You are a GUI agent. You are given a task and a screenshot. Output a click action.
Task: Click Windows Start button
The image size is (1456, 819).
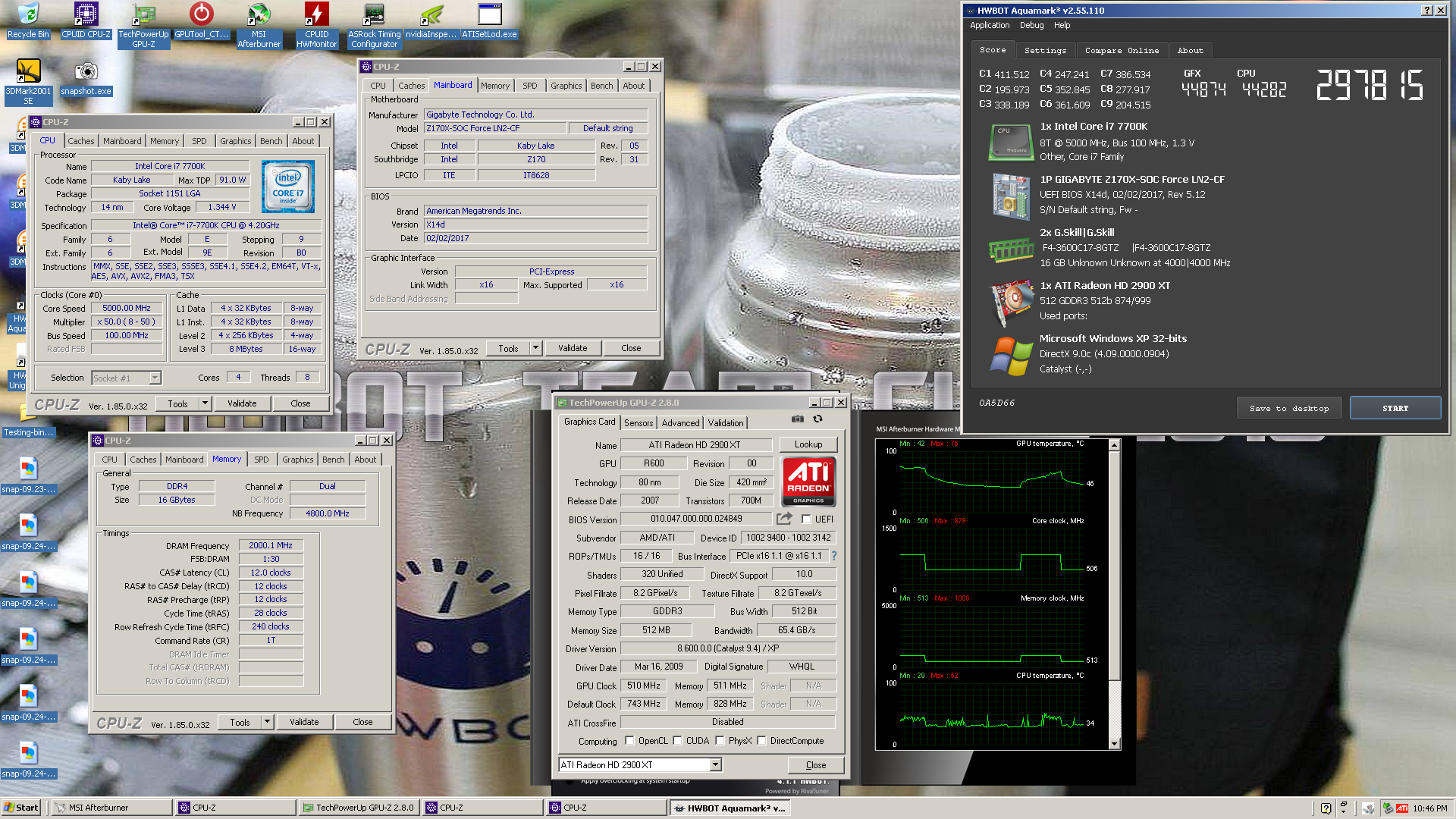(21, 808)
